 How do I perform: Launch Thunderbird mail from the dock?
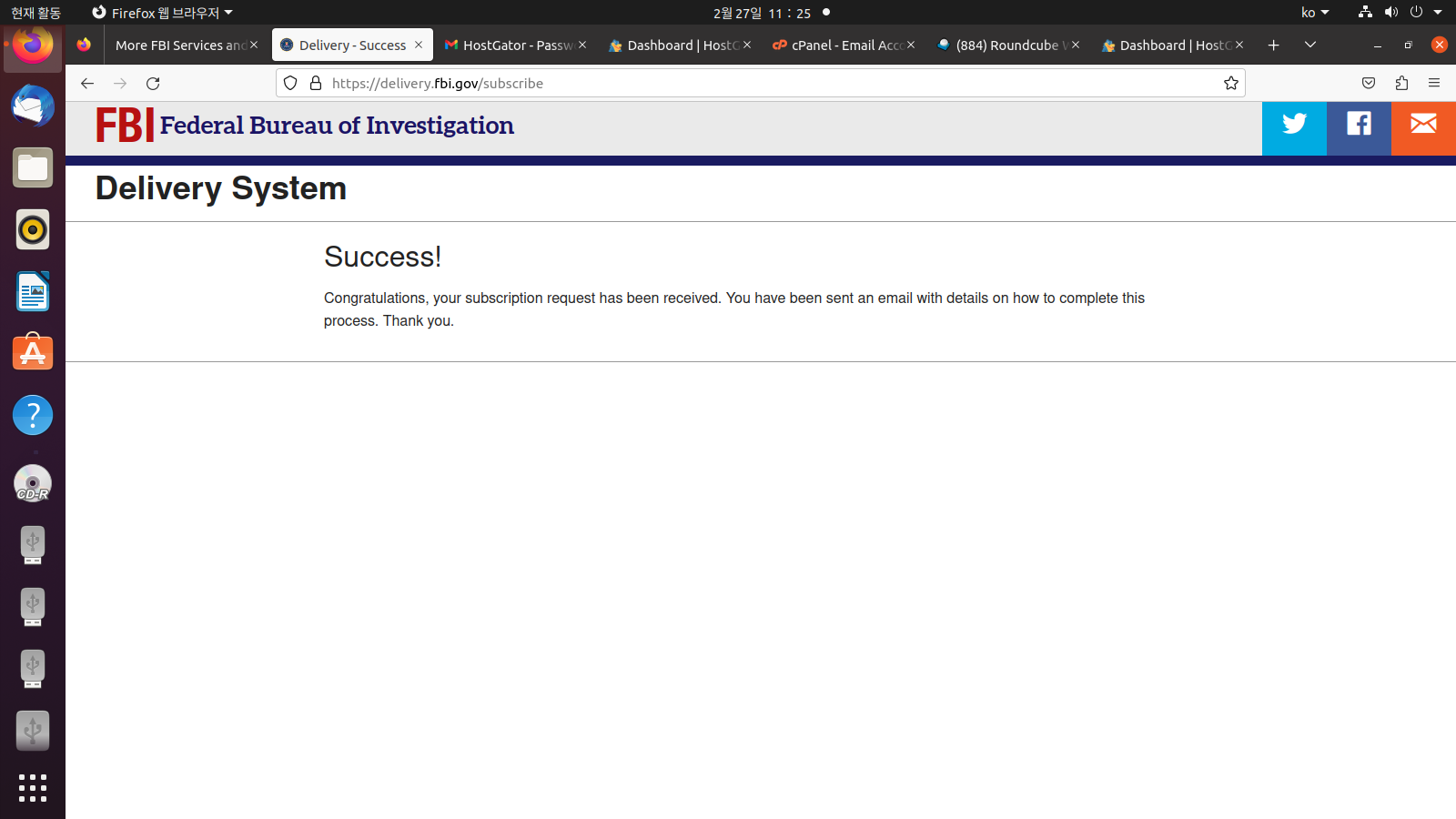click(33, 106)
